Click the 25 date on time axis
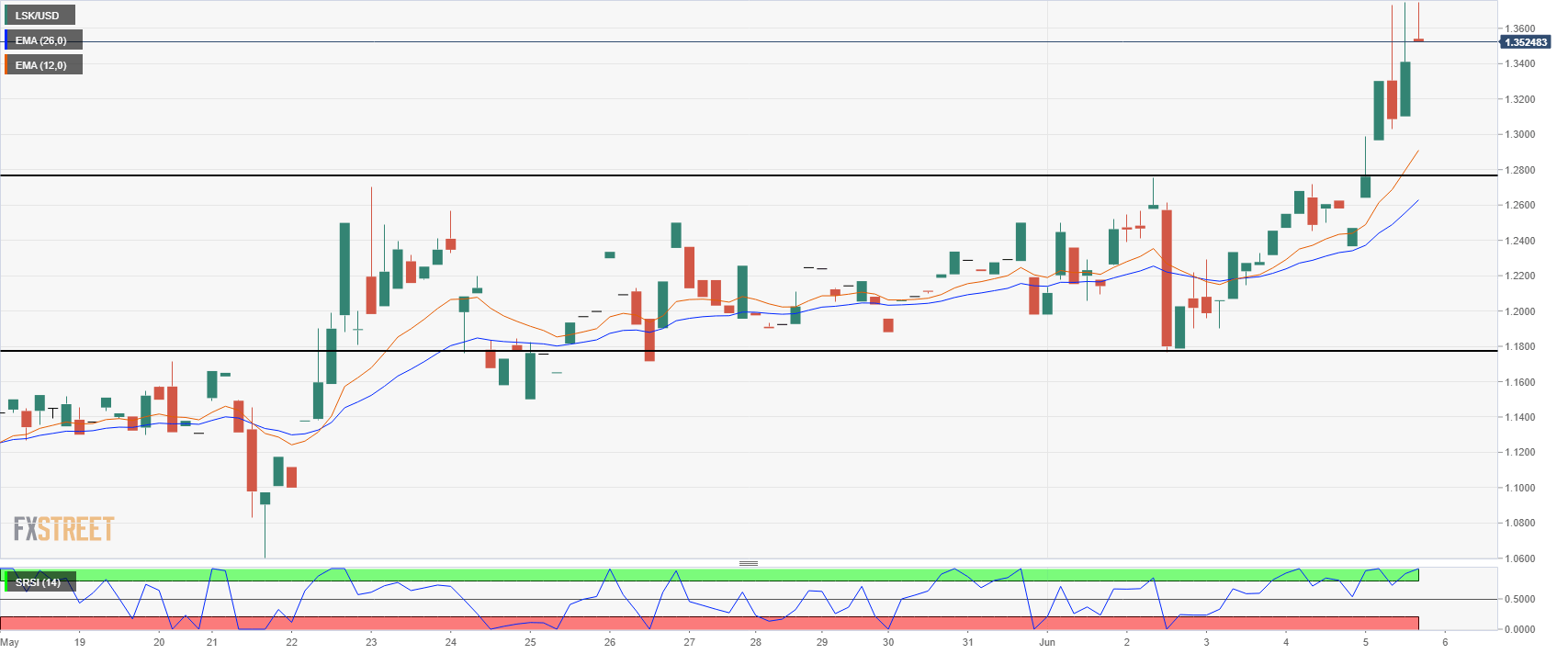1568x654 pixels. (530, 643)
